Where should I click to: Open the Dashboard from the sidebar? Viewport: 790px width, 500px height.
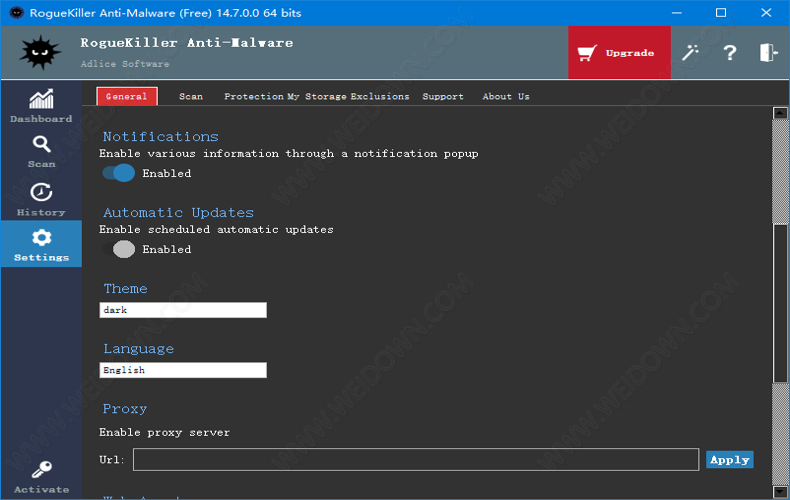click(41, 105)
